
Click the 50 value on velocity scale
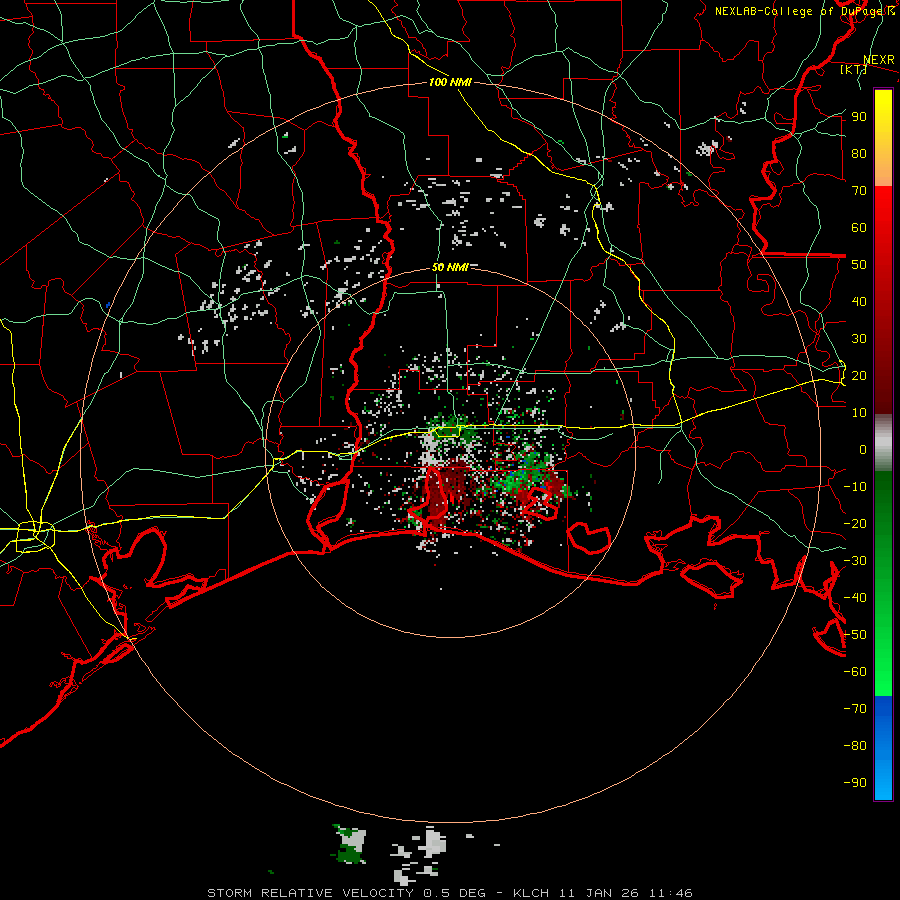pyautogui.click(x=859, y=265)
